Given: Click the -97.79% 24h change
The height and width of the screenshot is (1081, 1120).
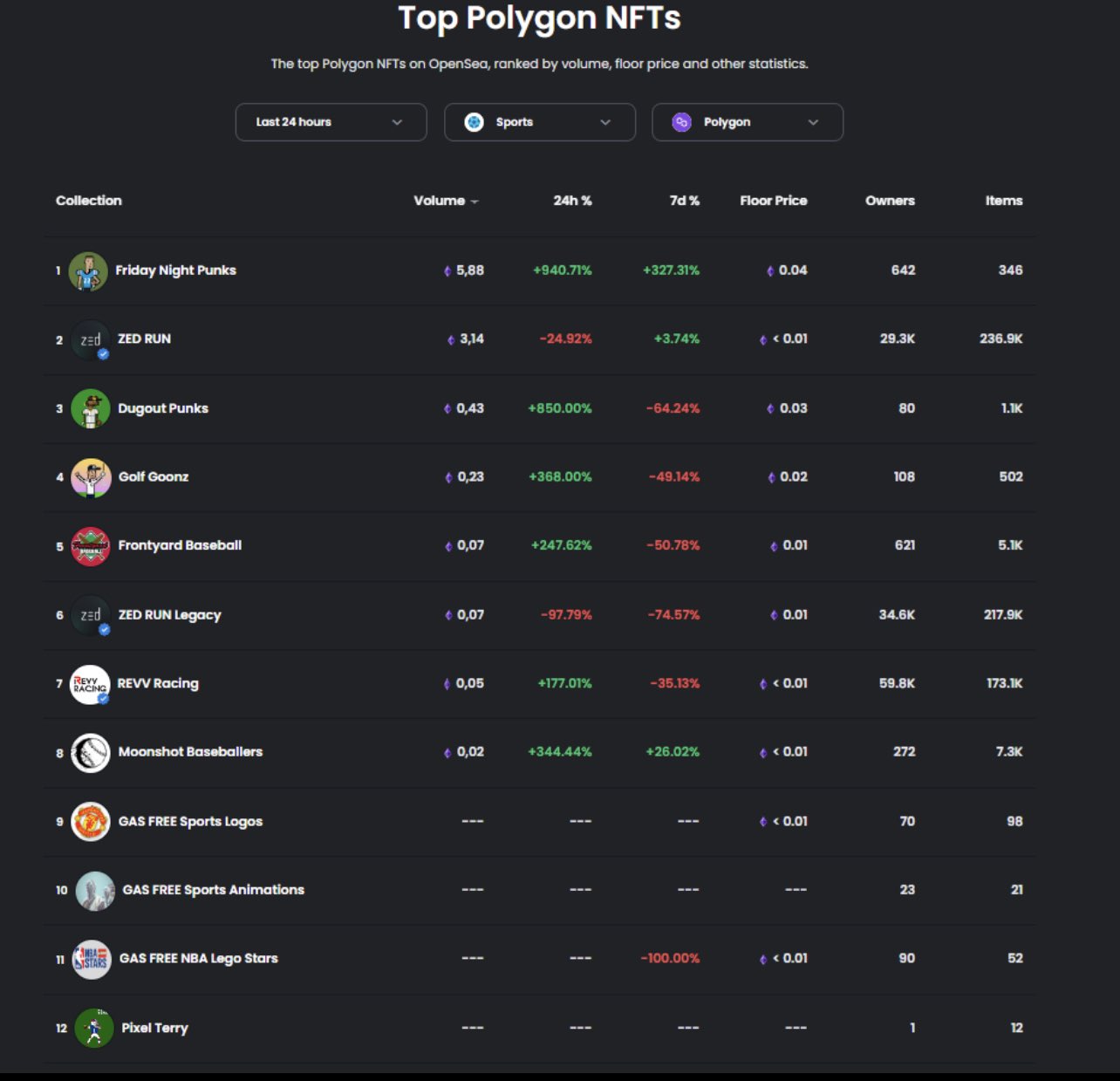Looking at the screenshot, I should [566, 615].
